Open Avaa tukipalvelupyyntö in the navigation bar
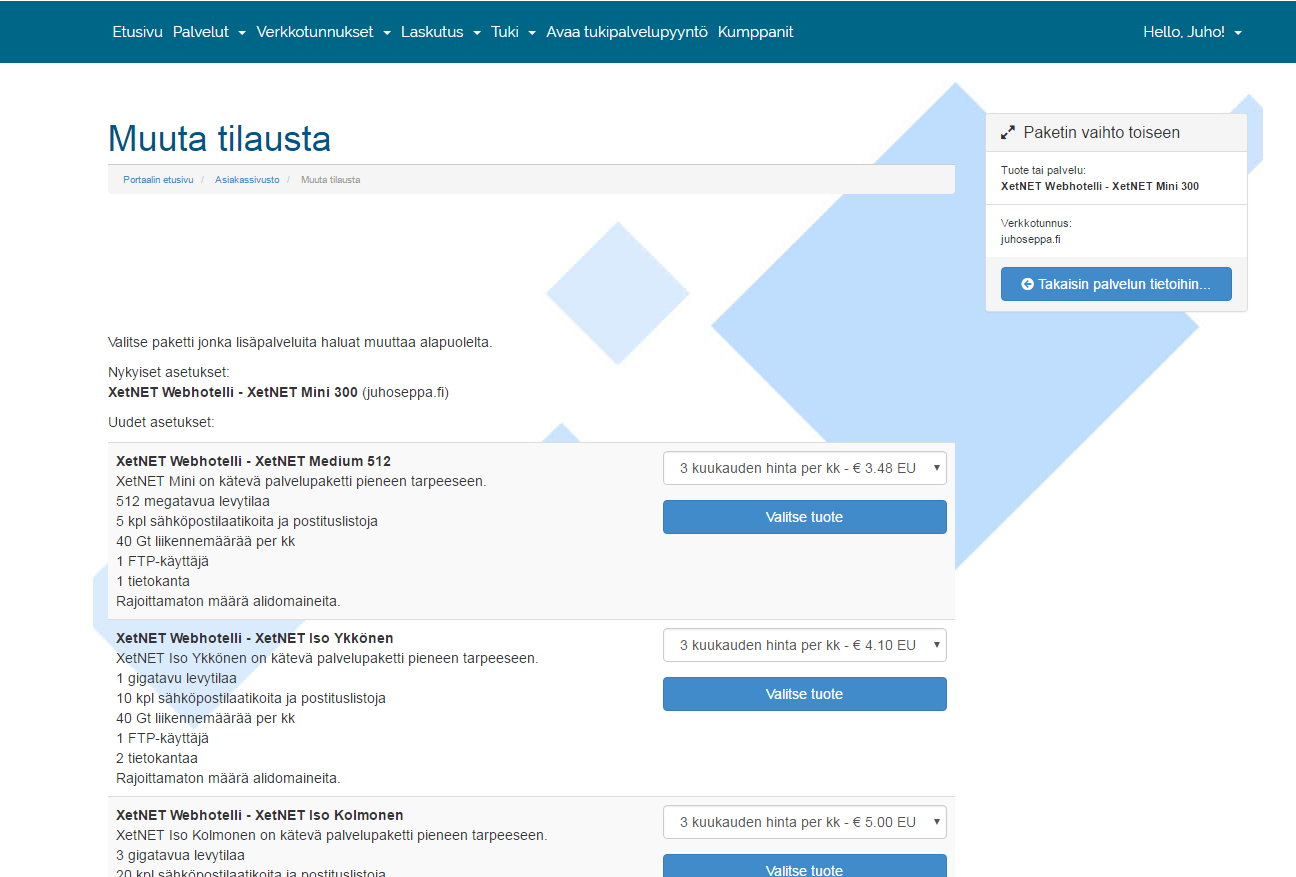Viewport: 1296px width, 877px height. click(x=627, y=32)
